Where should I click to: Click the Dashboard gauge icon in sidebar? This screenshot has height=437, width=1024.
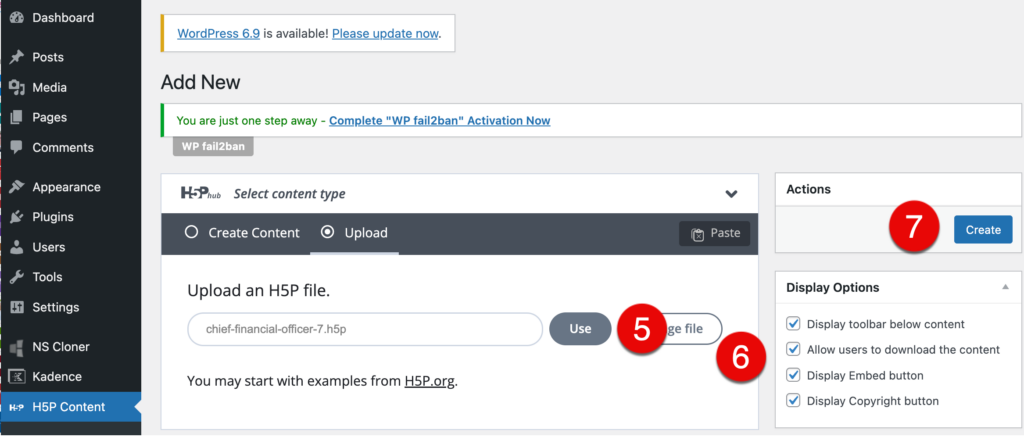pos(16,18)
